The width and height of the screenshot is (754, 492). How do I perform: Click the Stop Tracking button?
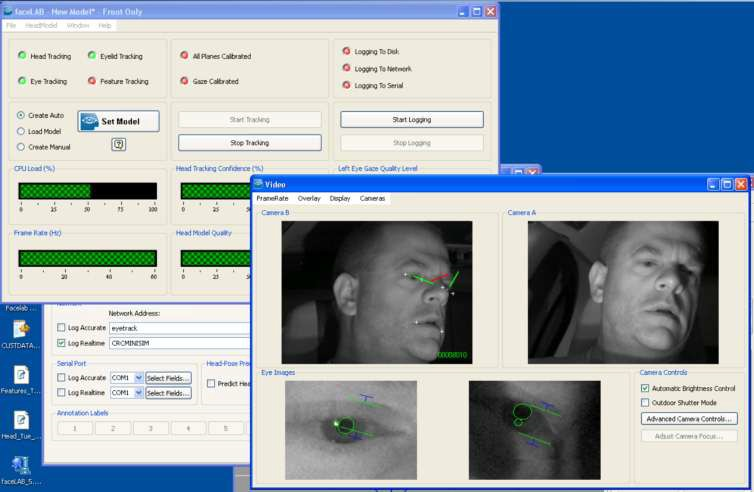tap(250, 143)
